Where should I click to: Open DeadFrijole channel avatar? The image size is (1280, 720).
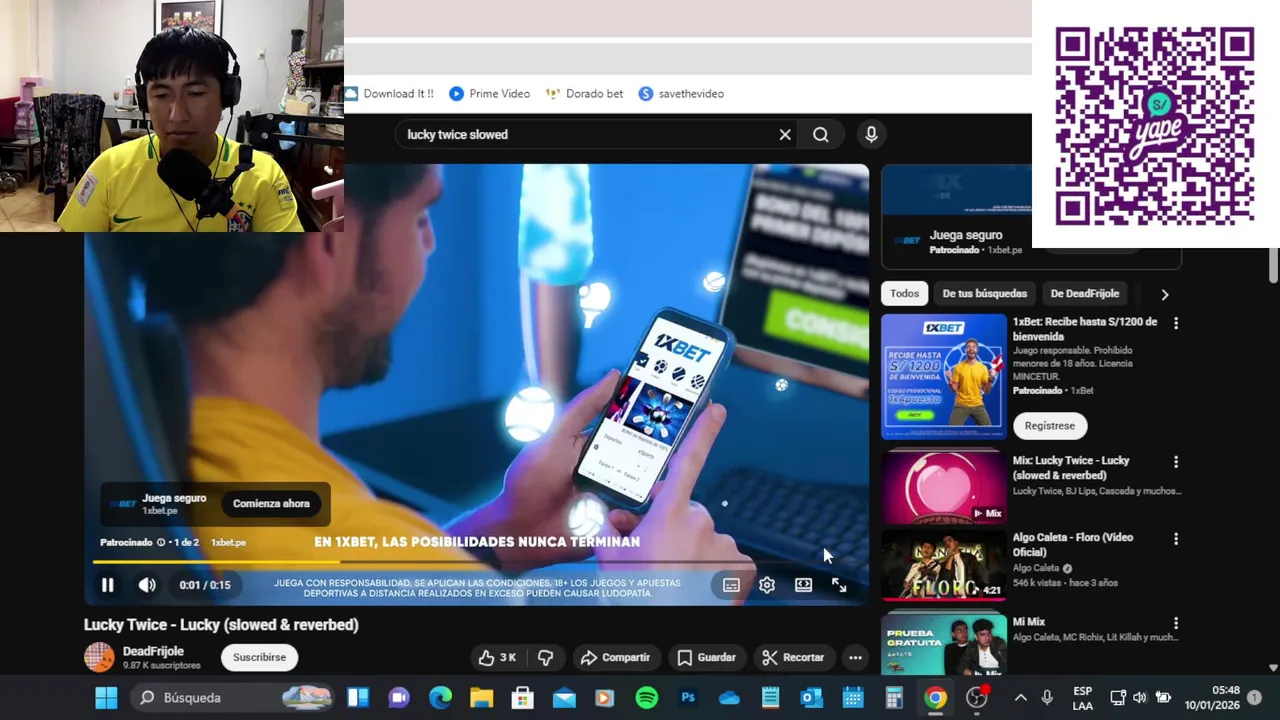[x=99, y=657]
